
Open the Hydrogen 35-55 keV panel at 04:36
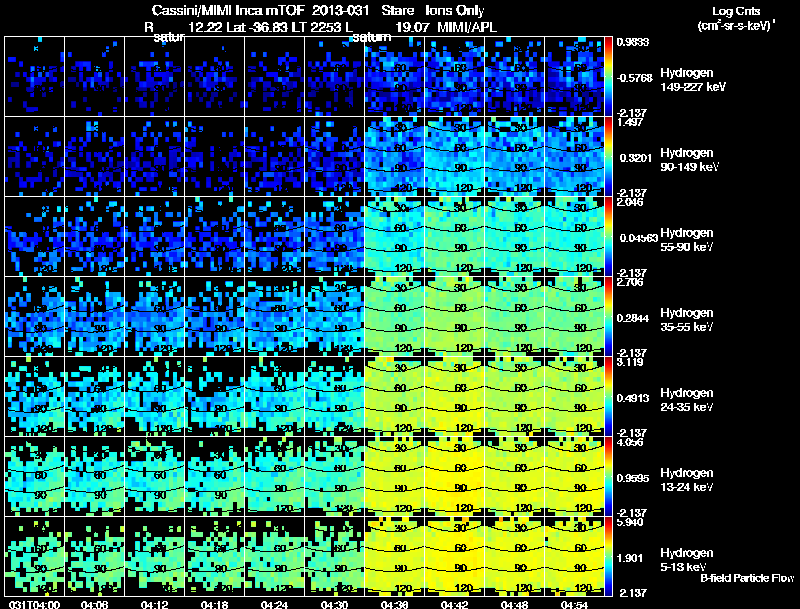click(x=394, y=317)
